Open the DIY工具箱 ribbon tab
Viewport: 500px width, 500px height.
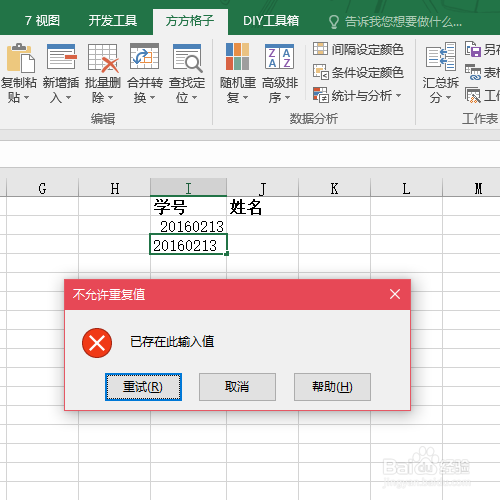point(271,21)
